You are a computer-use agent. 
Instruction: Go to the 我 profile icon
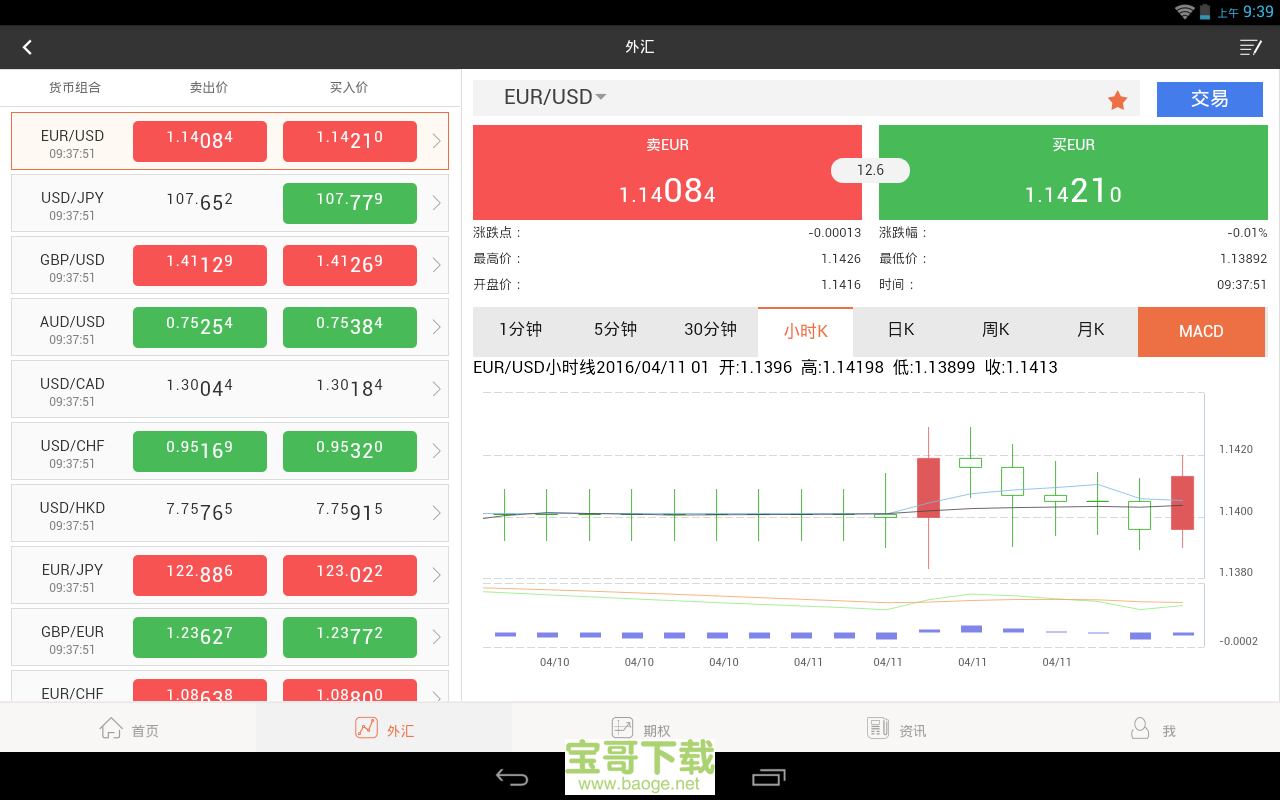coord(1140,729)
